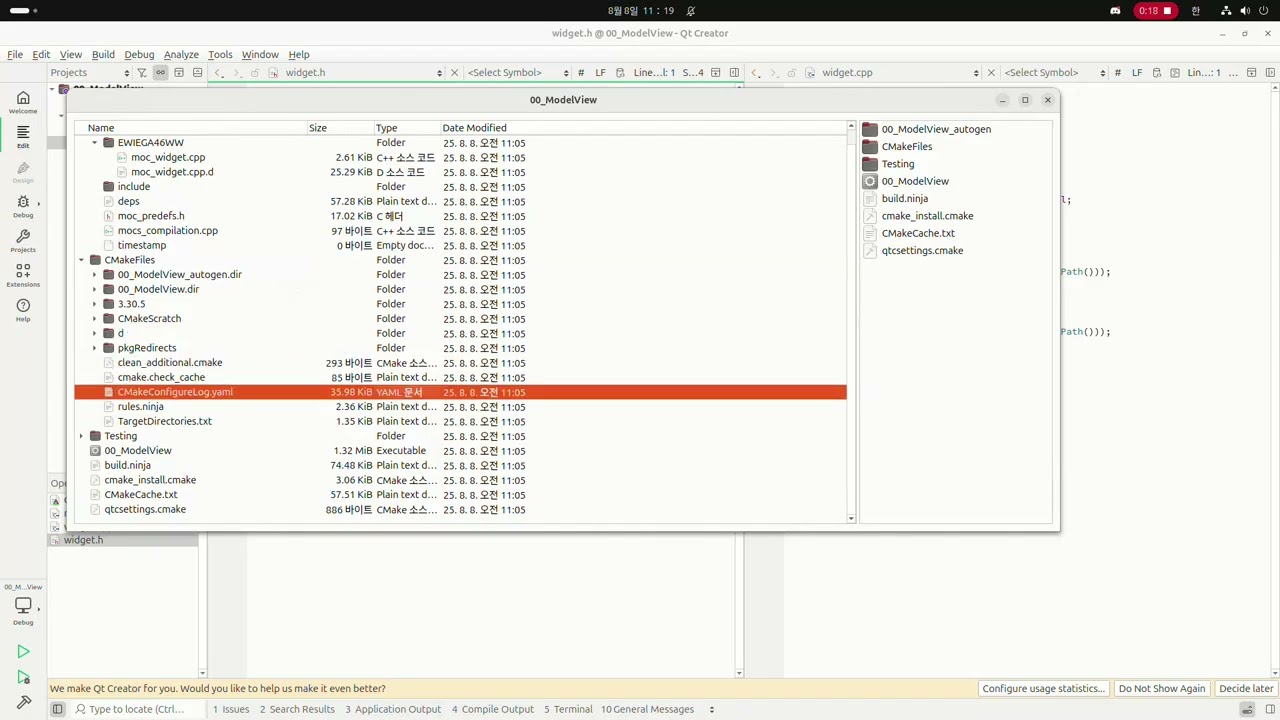Click the Discord tray icon

(x=1115, y=11)
